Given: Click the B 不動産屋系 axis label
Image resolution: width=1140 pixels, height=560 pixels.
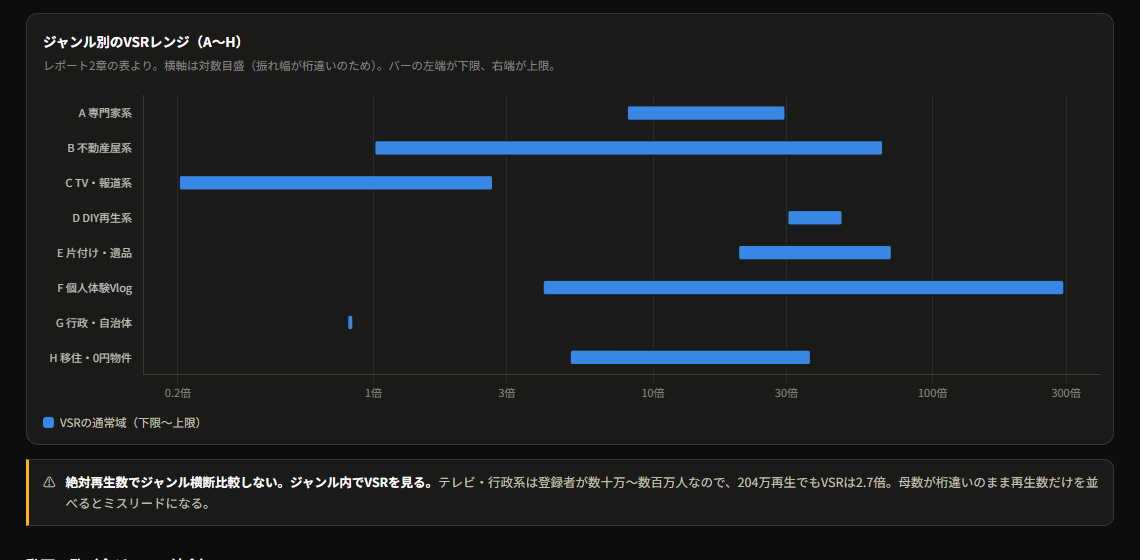Looking at the screenshot, I should [x=100, y=148].
